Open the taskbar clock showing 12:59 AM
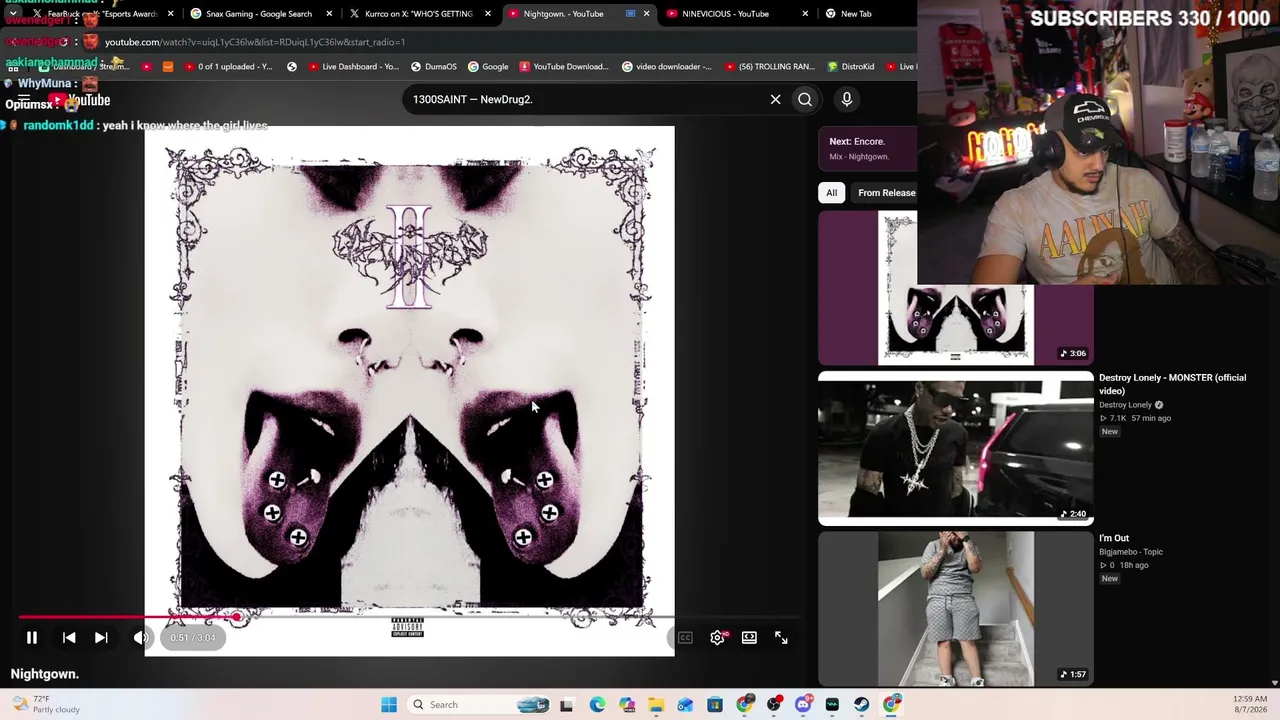Screen dimensions: 1280x720 (1250, 704)
